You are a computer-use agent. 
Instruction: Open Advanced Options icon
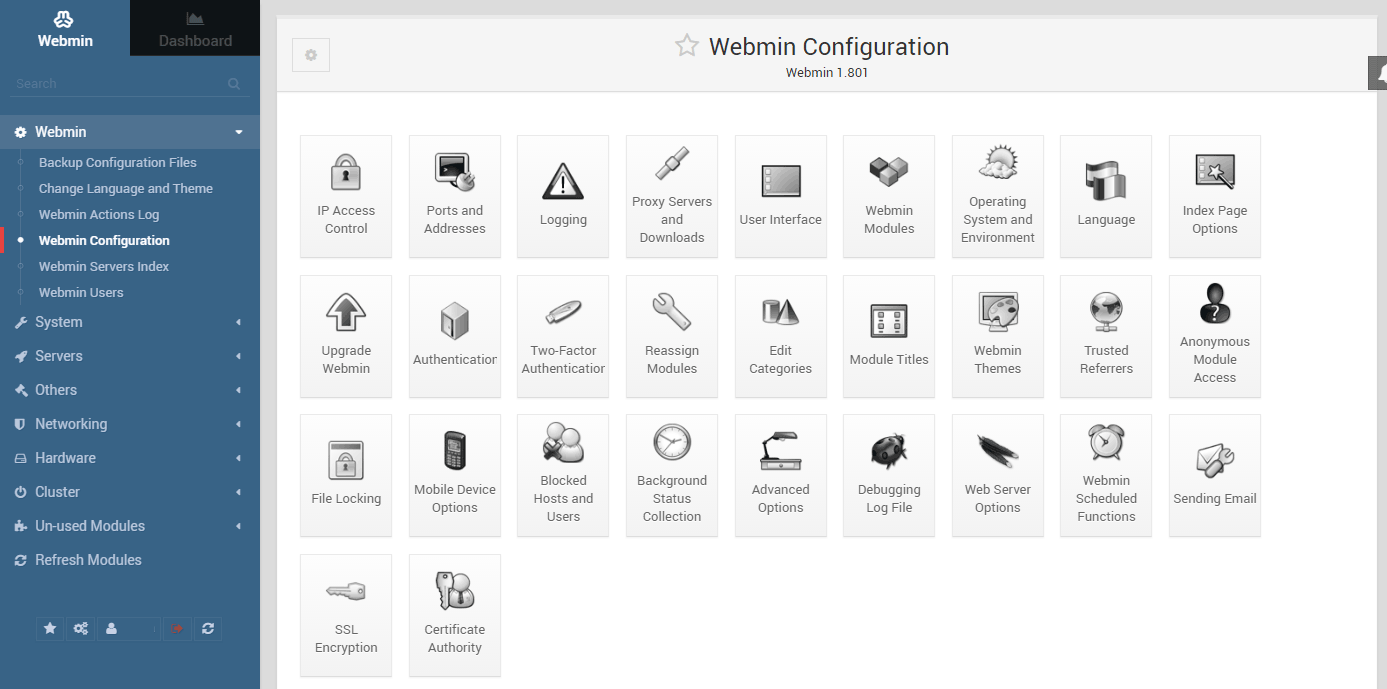pyautogui.click(x=781, y=475)
